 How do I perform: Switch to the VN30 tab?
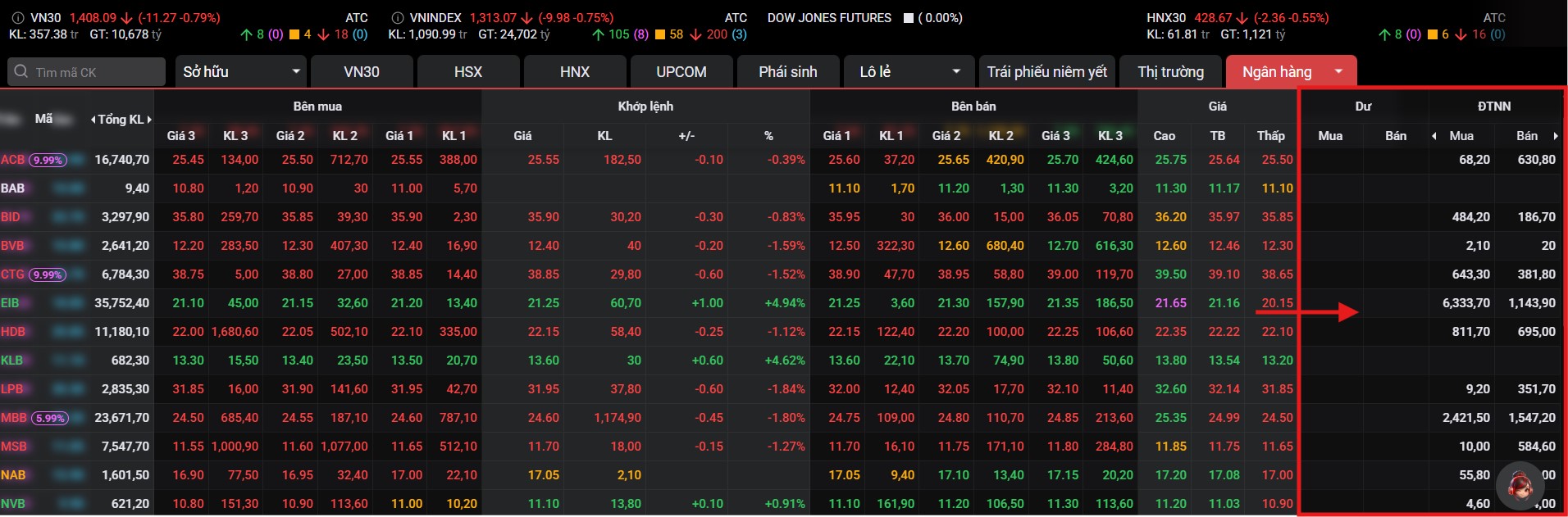pyautogui.click(x=362, y=72)
